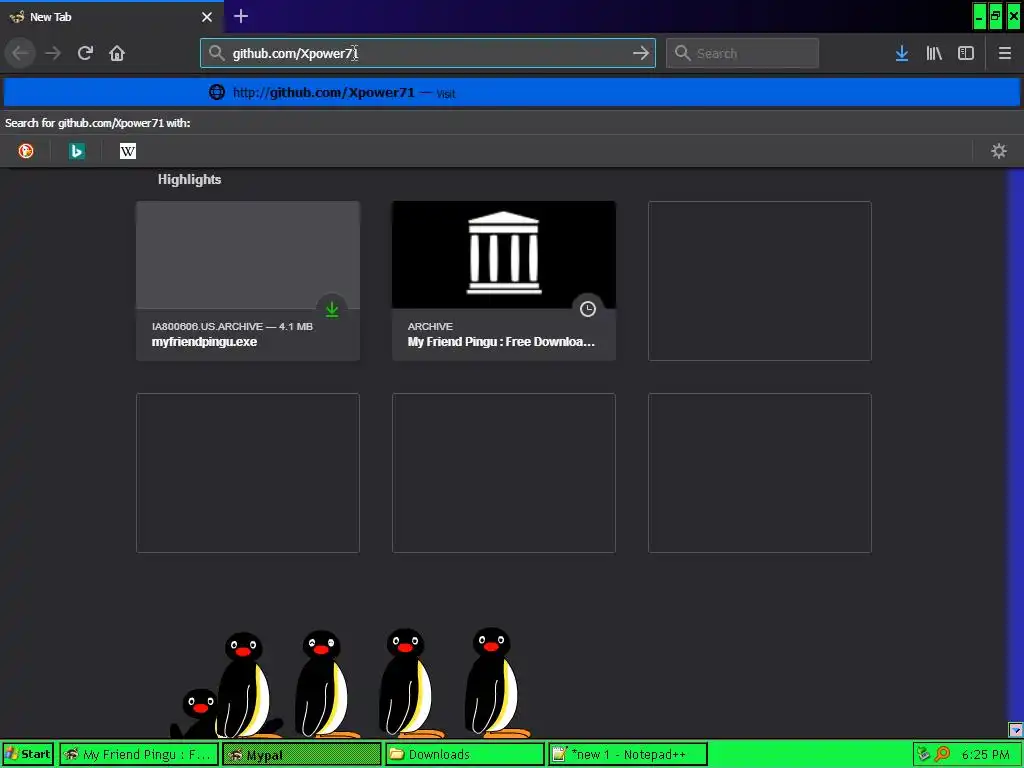Click the browser Back arrow button
This screenshot has height=768, width=1024.
tap(20, 53)
